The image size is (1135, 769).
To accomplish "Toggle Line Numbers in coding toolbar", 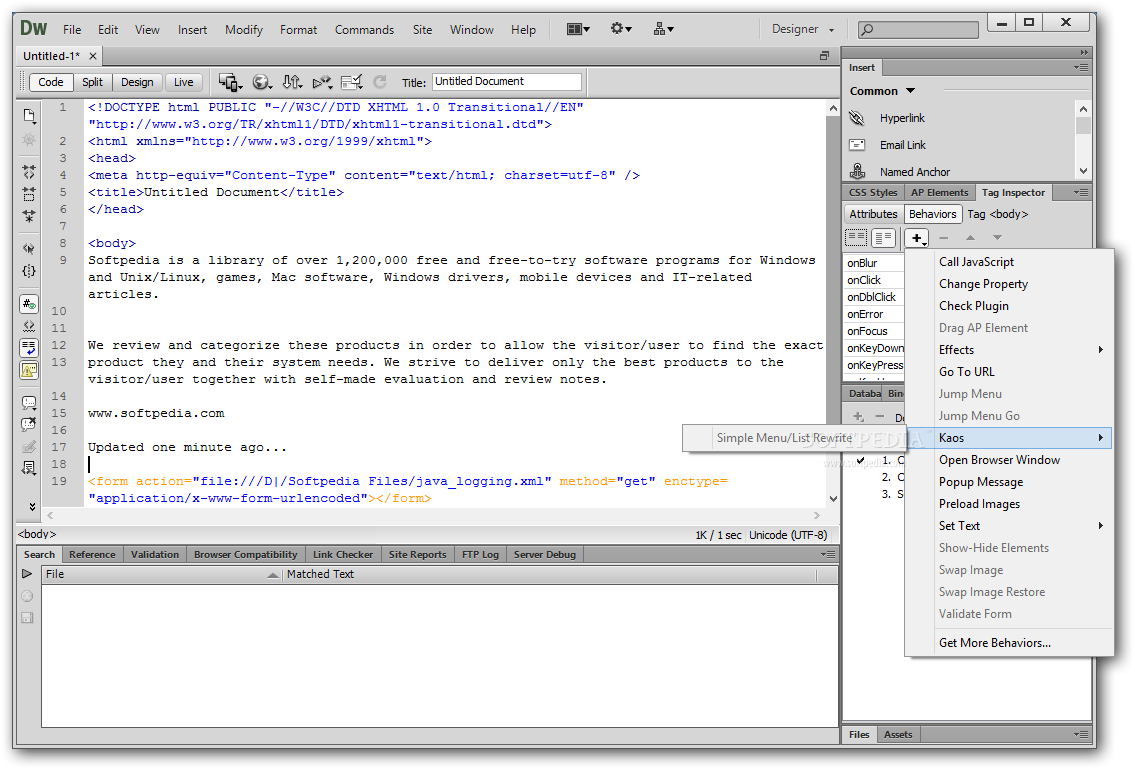I will pos(29,304).
